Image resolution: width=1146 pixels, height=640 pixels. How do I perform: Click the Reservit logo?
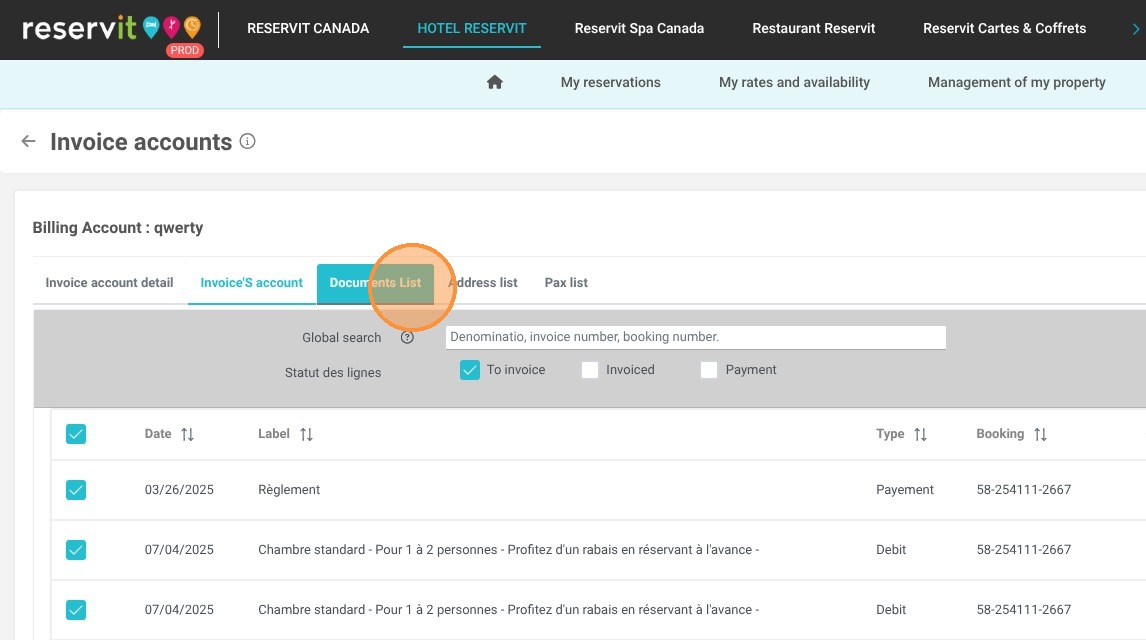(111, 29)
